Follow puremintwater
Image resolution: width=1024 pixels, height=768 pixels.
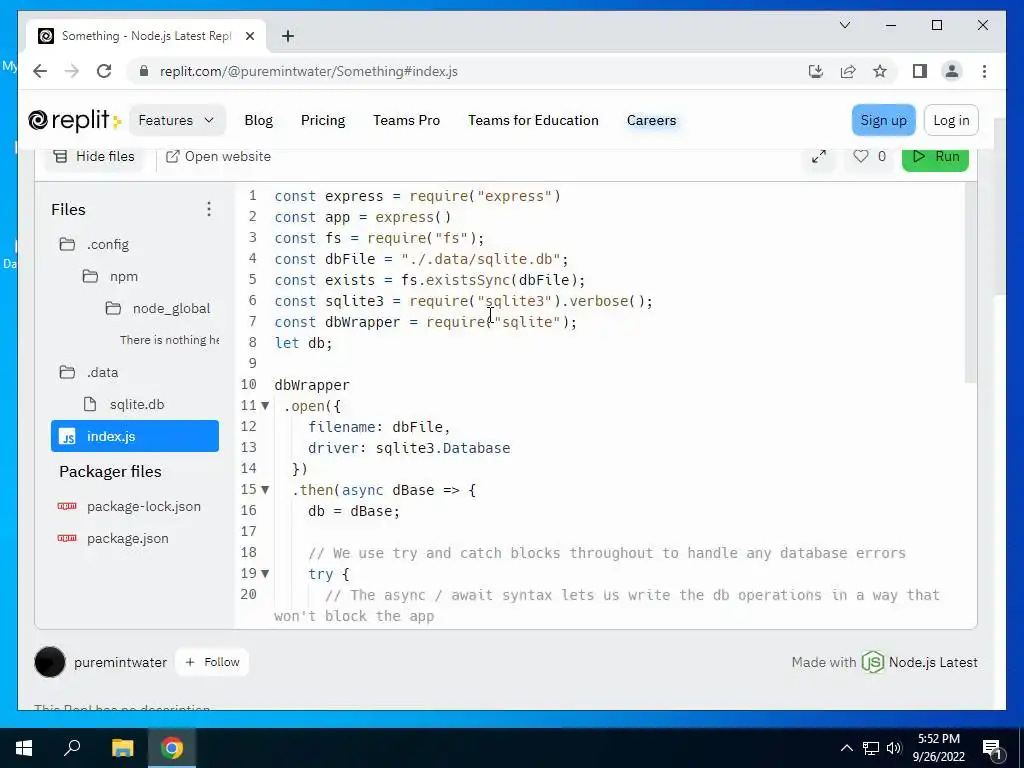pos(212,662)
